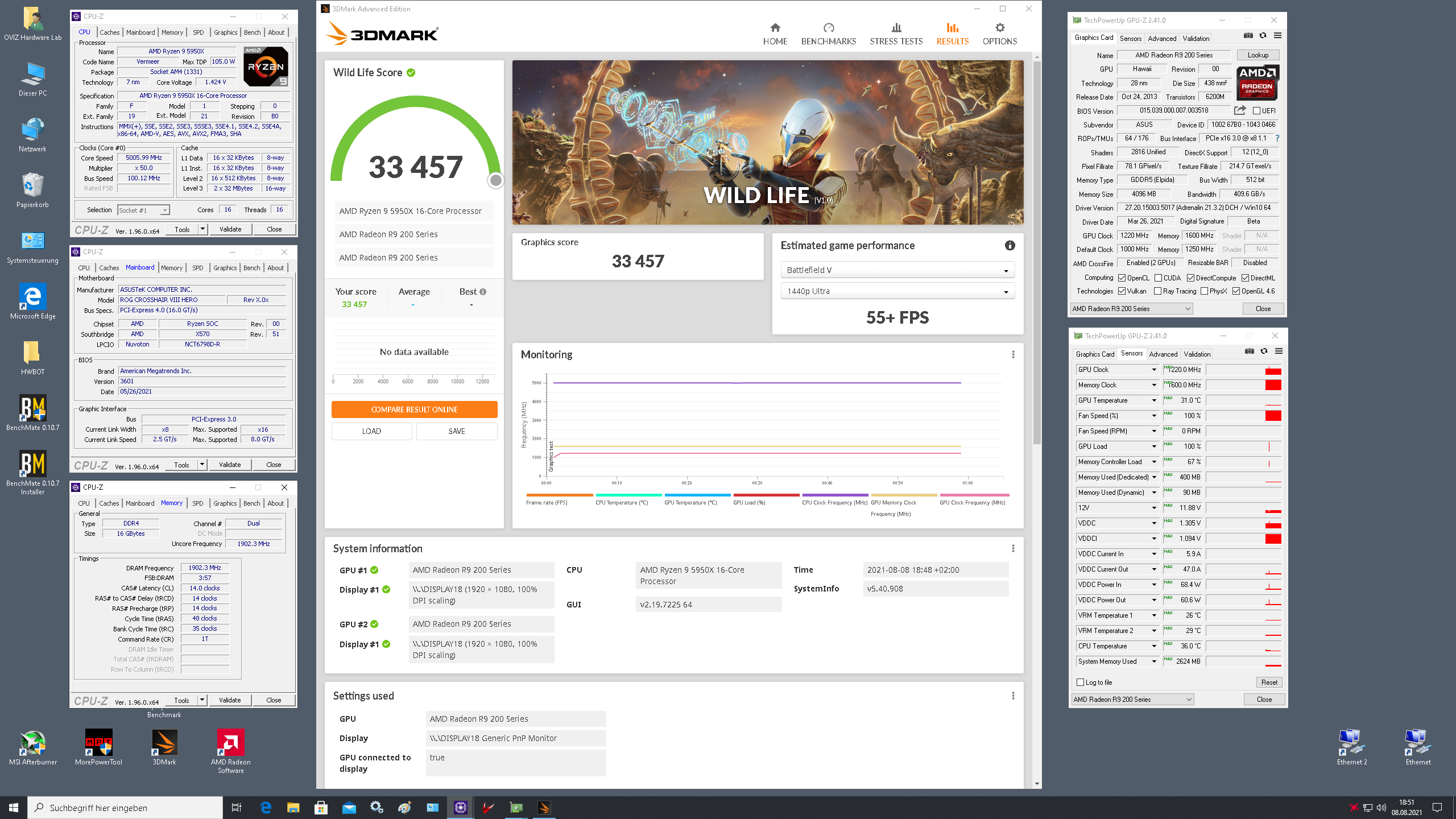The height and width of the screenshot is (819, 1456).
Task: Toggle the OpenCL checkbox in GPU-Z
Action: click(1122, 278)
